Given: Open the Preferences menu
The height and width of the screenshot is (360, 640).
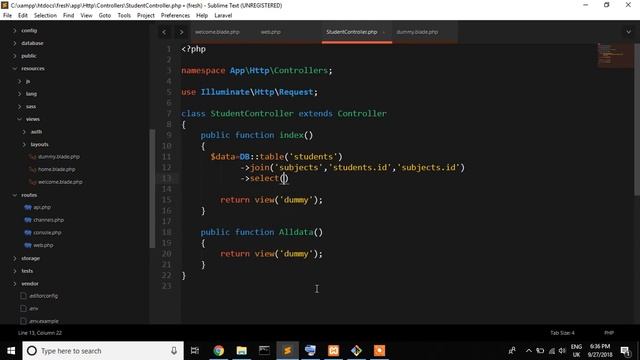Looking at the screenshot, I should pos(175,16).
